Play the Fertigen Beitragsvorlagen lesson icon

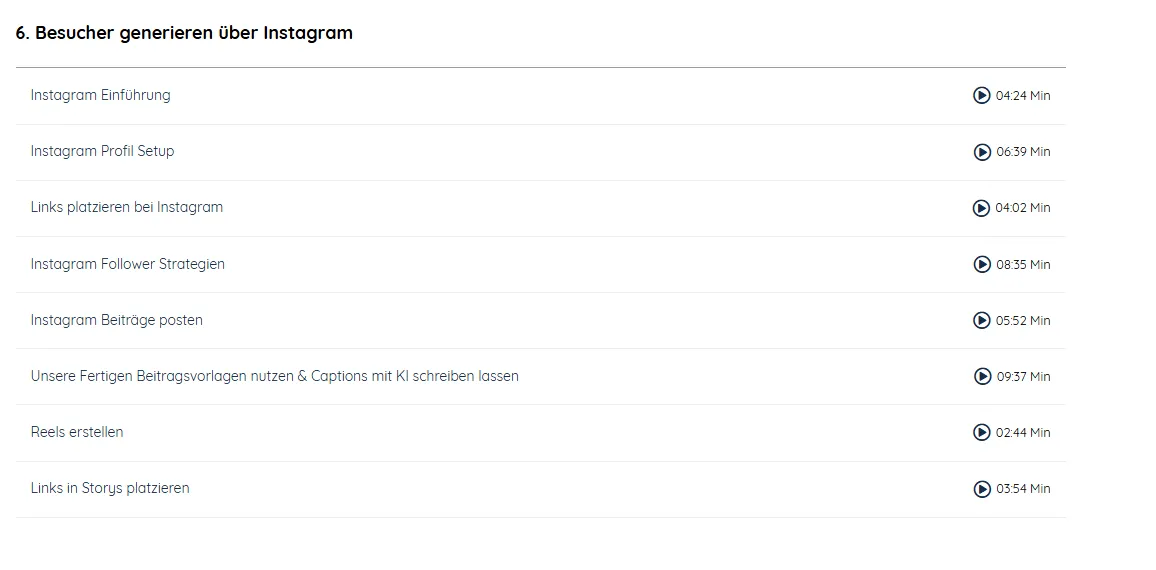(982, 376)
